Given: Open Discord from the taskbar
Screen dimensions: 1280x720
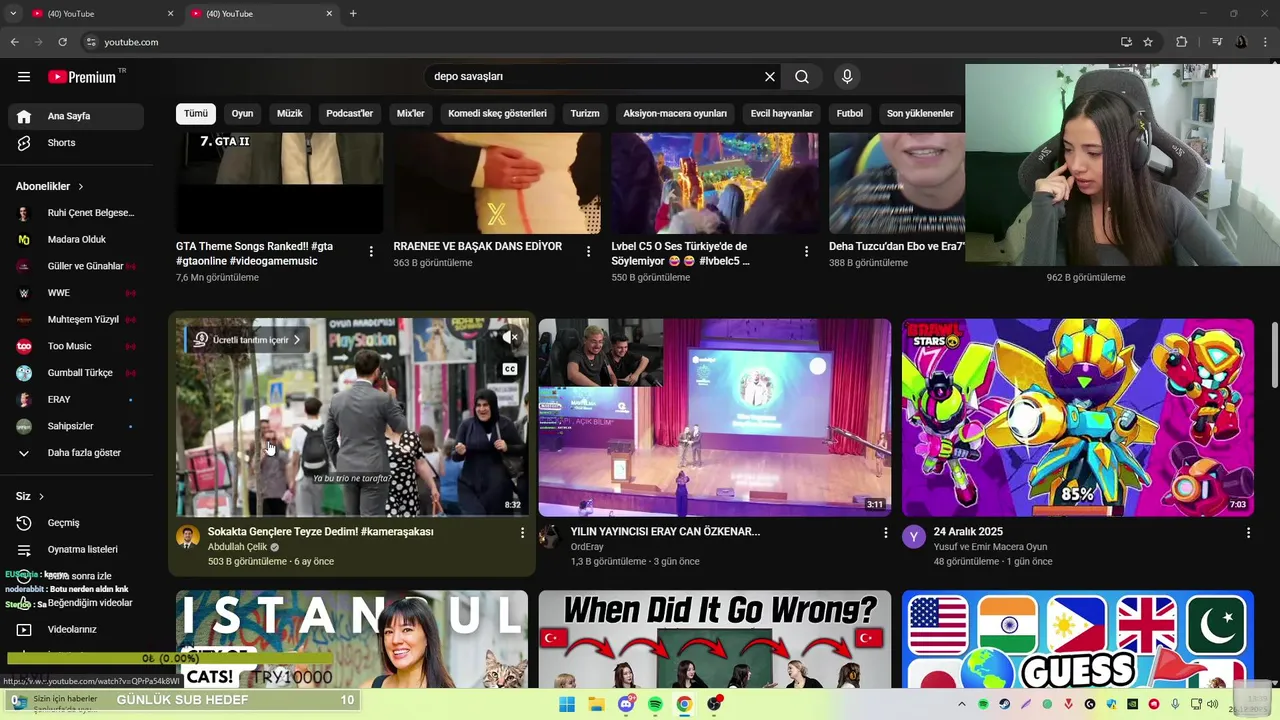Looking at the screenshot, I should coord(626,704).
